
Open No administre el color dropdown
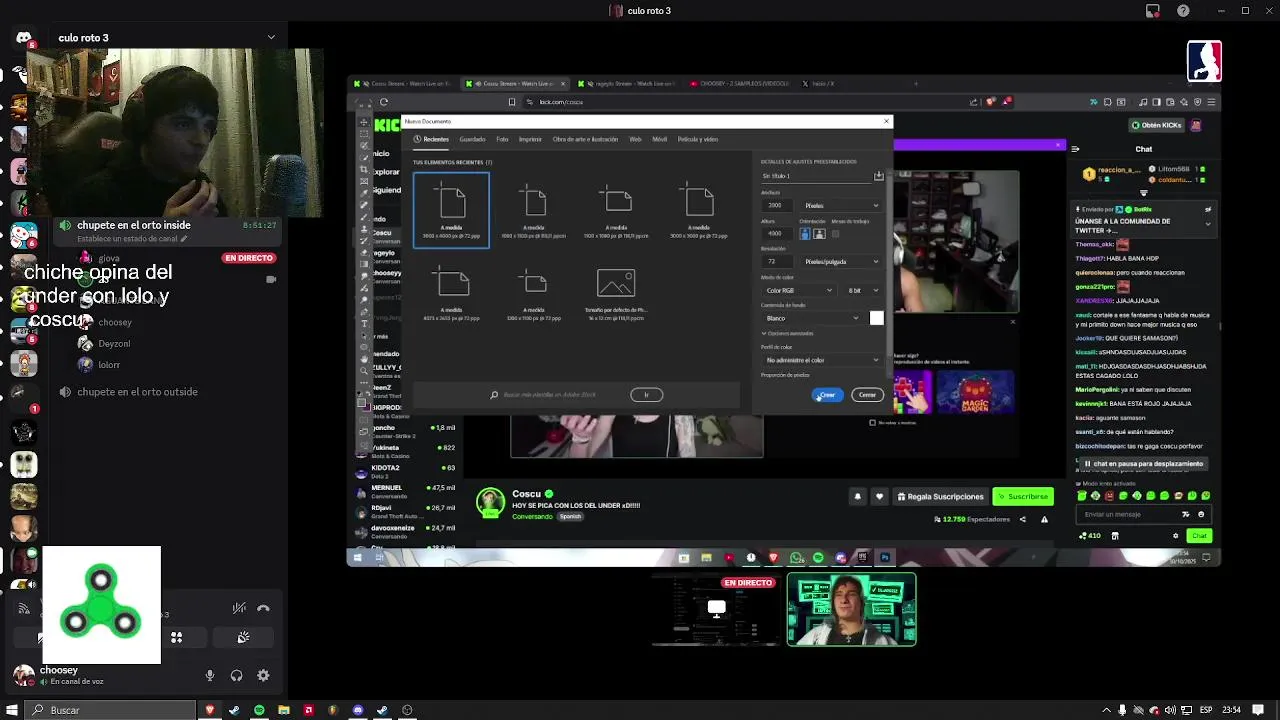pyautogui.click(x=821, y=360)
